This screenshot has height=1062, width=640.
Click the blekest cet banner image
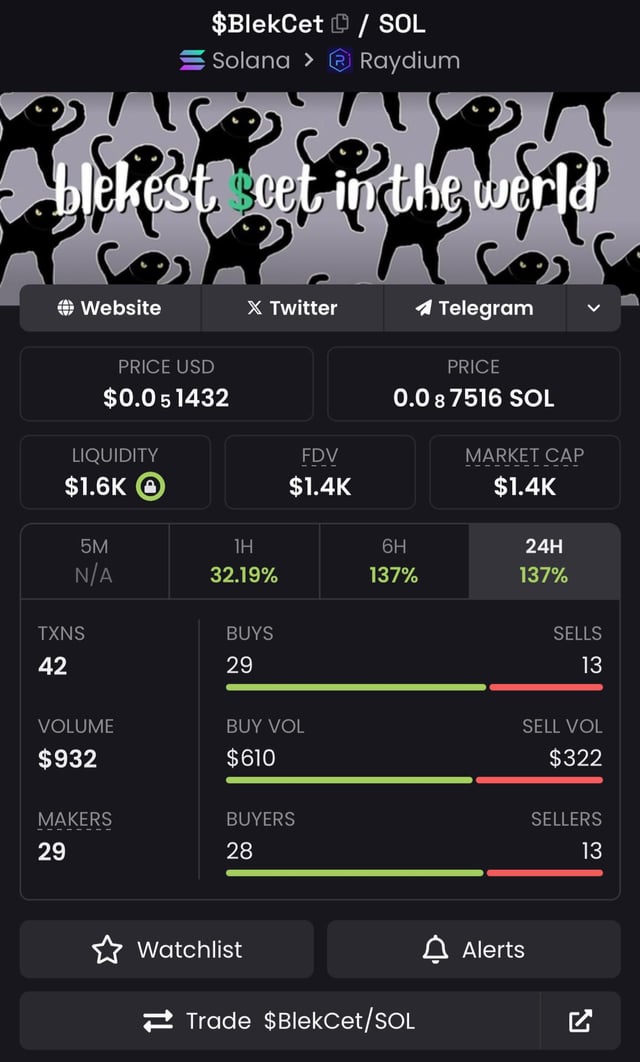pyautogui.click(x=320, y=190)
